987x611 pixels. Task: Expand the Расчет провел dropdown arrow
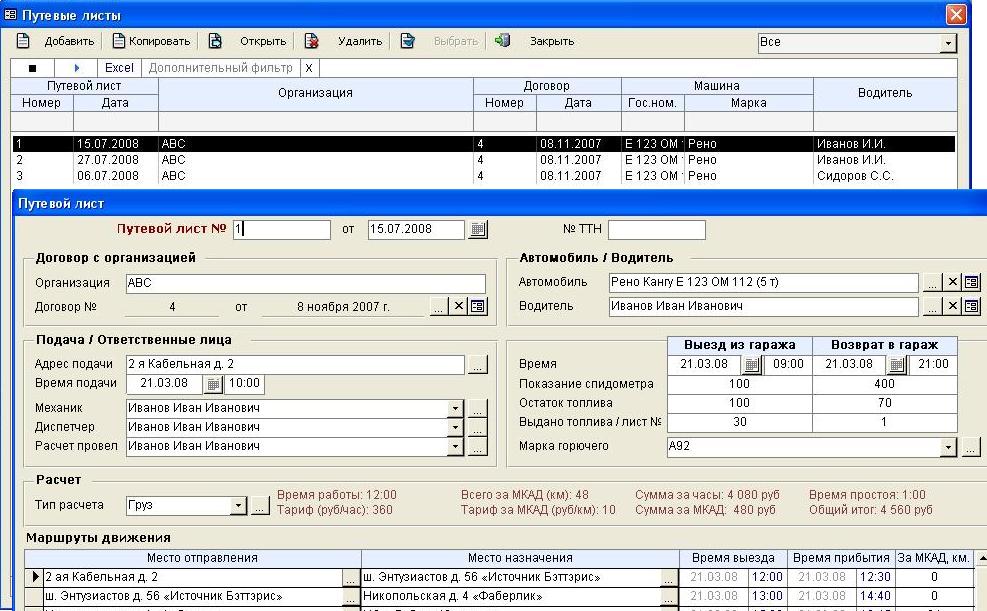(456, 446)
